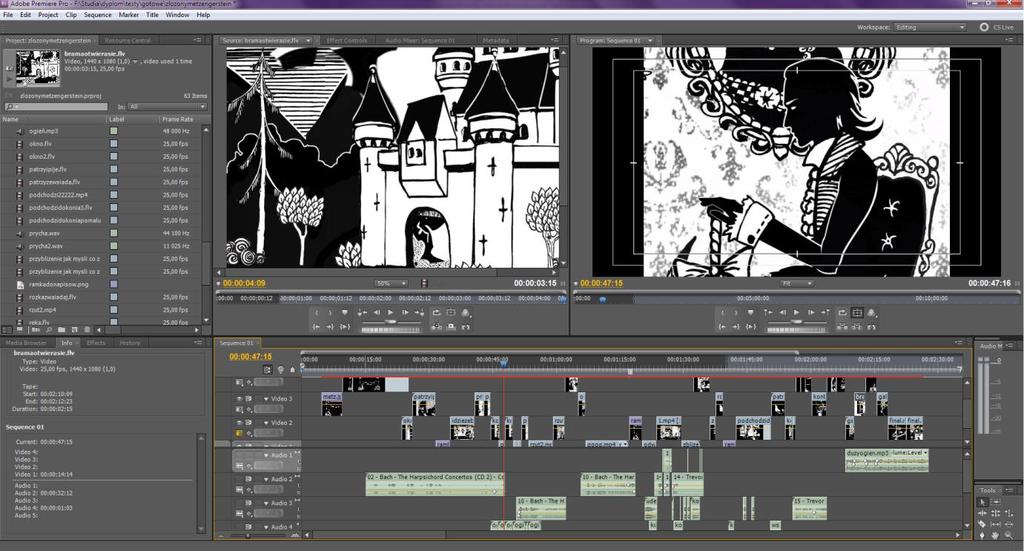This screenshot has height=551, width=1024.
Task: Click Overwrite button in Source monitor
Action: pos(451,326)
